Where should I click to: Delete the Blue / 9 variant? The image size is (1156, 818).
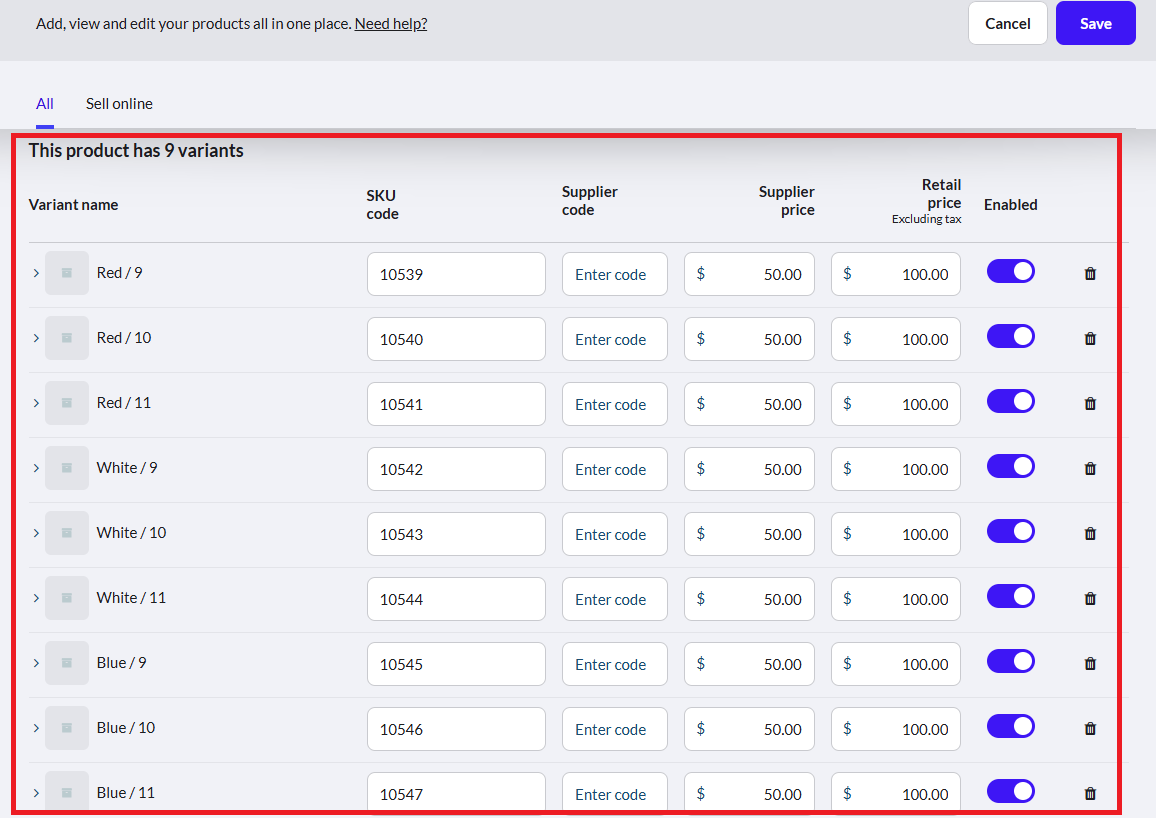tap(1090, 663)
